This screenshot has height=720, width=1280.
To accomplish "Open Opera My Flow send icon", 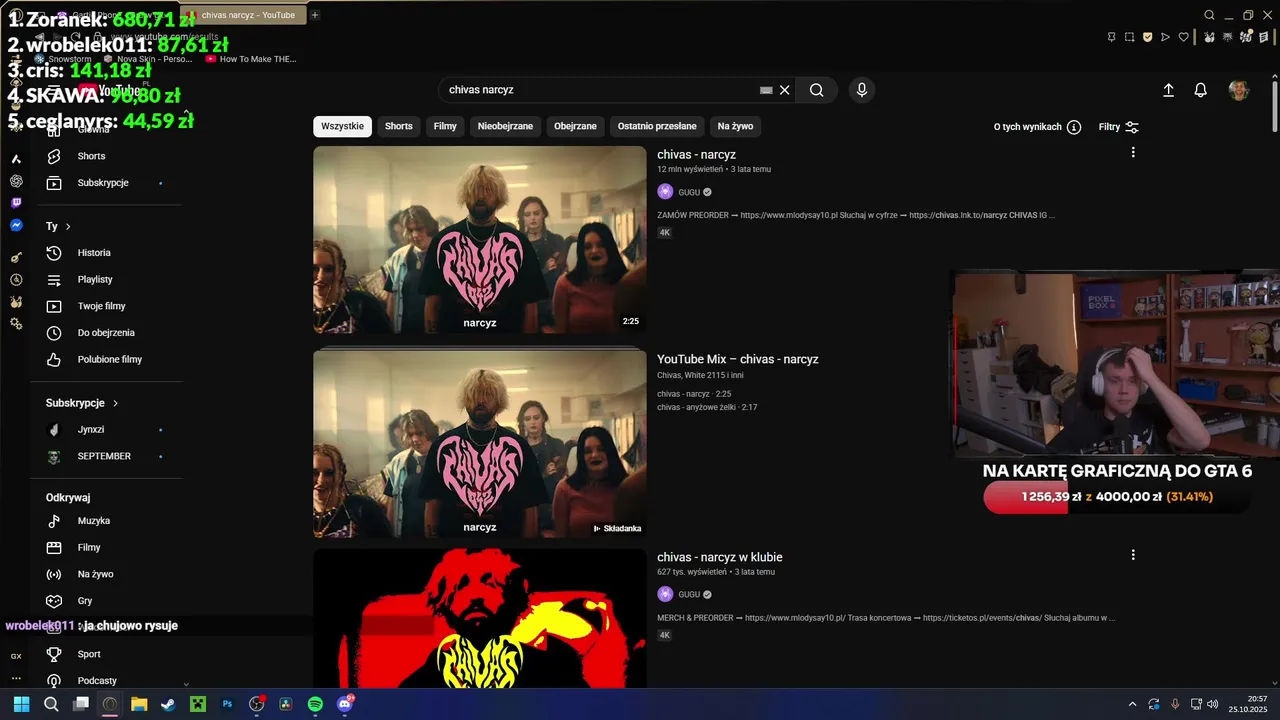I will coord(1166,37).
